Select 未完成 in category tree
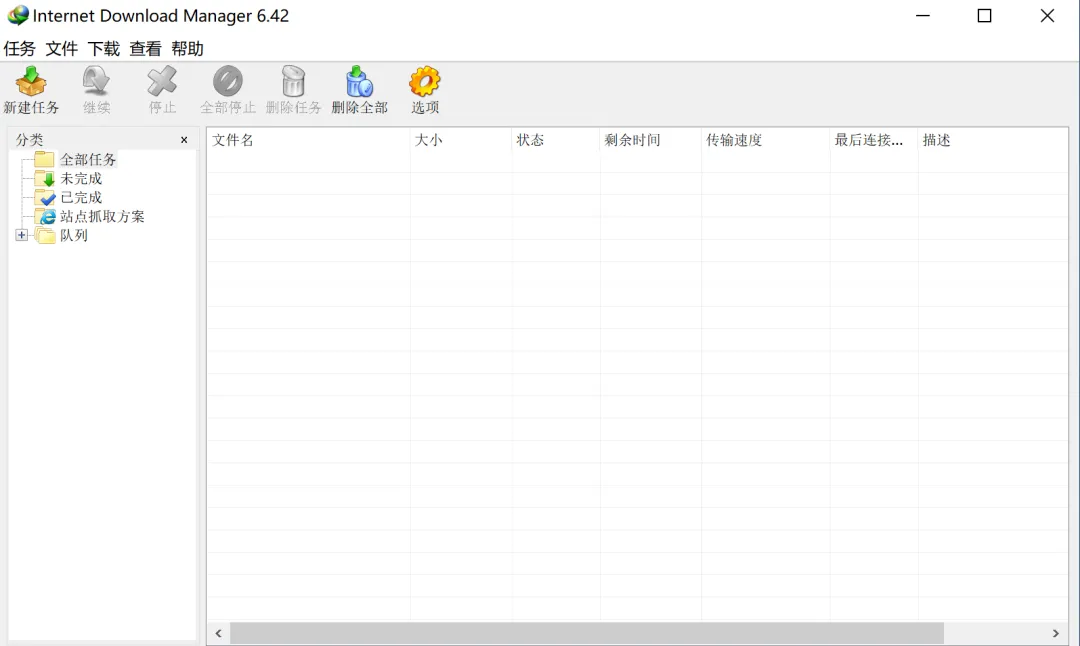Viewport: 1080px width, 646px height. (81, 178)
